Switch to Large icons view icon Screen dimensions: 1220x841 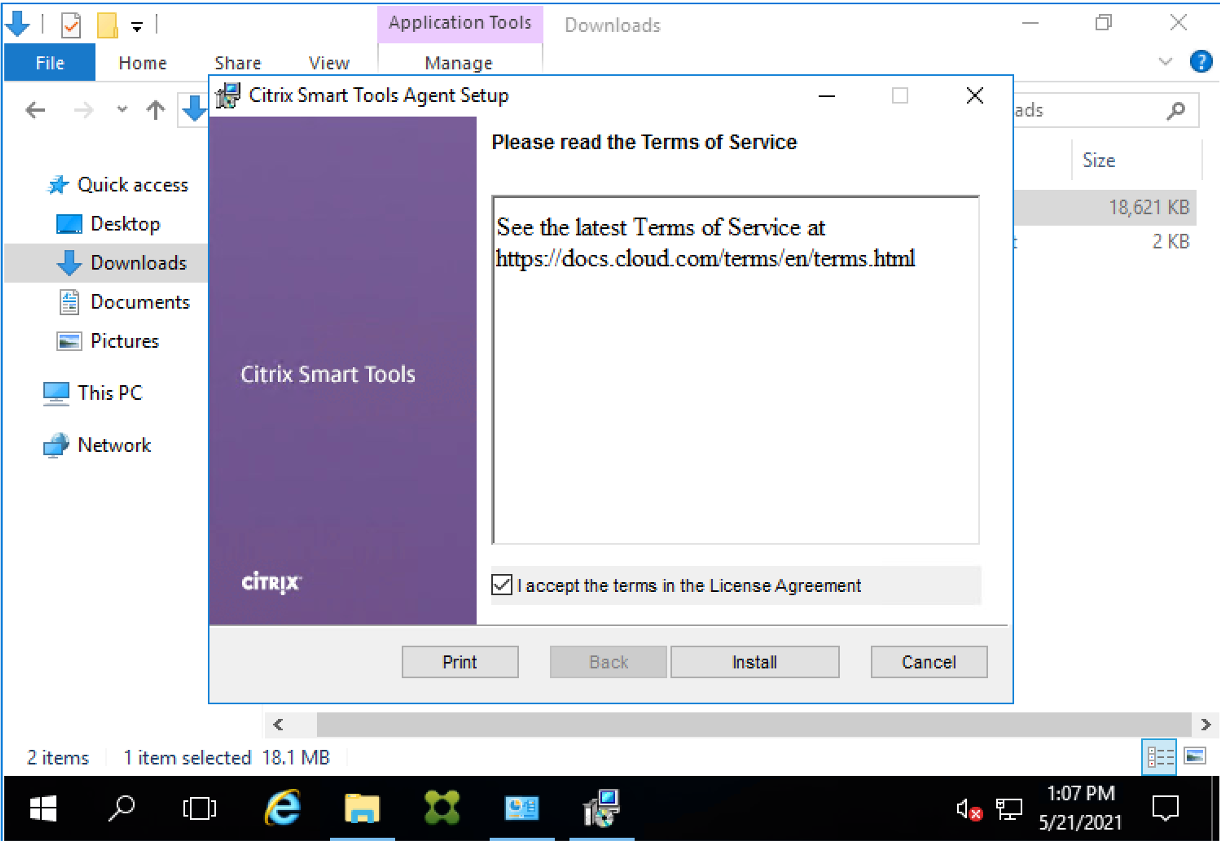(1195, 757)
